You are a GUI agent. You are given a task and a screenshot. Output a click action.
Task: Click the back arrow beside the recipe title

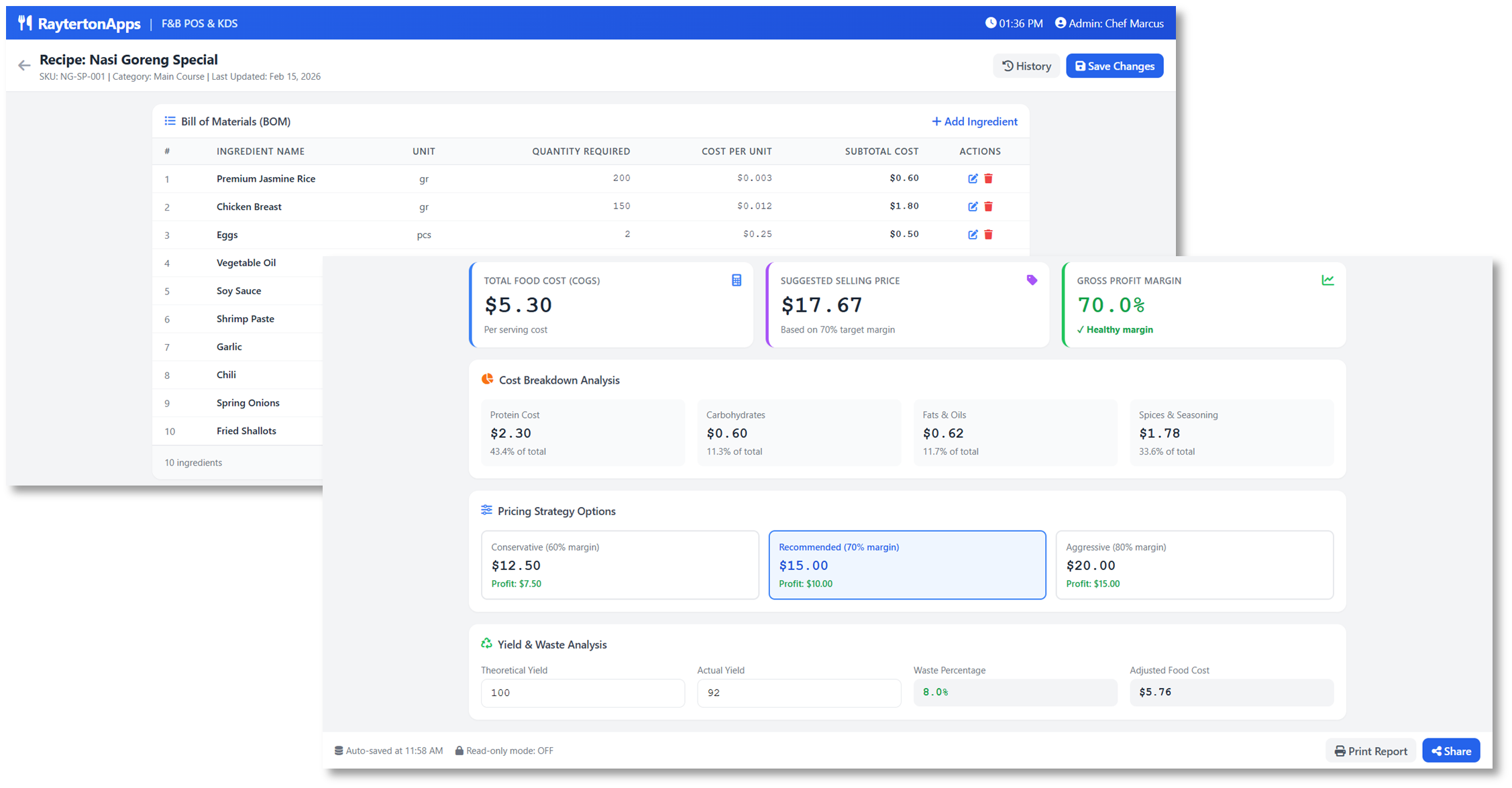[24, 66]
